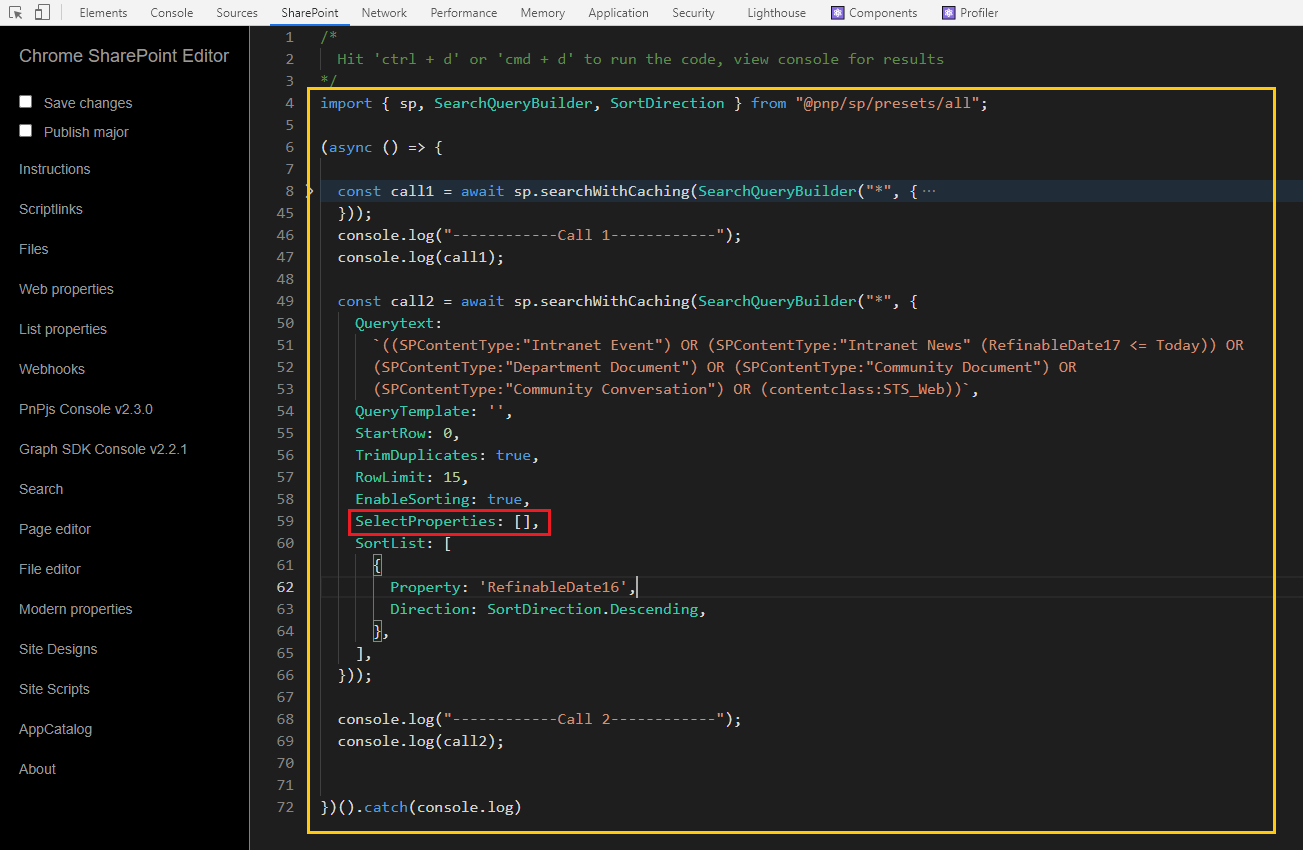Open Graph SDK Console v2.2.1

[x=103, y=449]
